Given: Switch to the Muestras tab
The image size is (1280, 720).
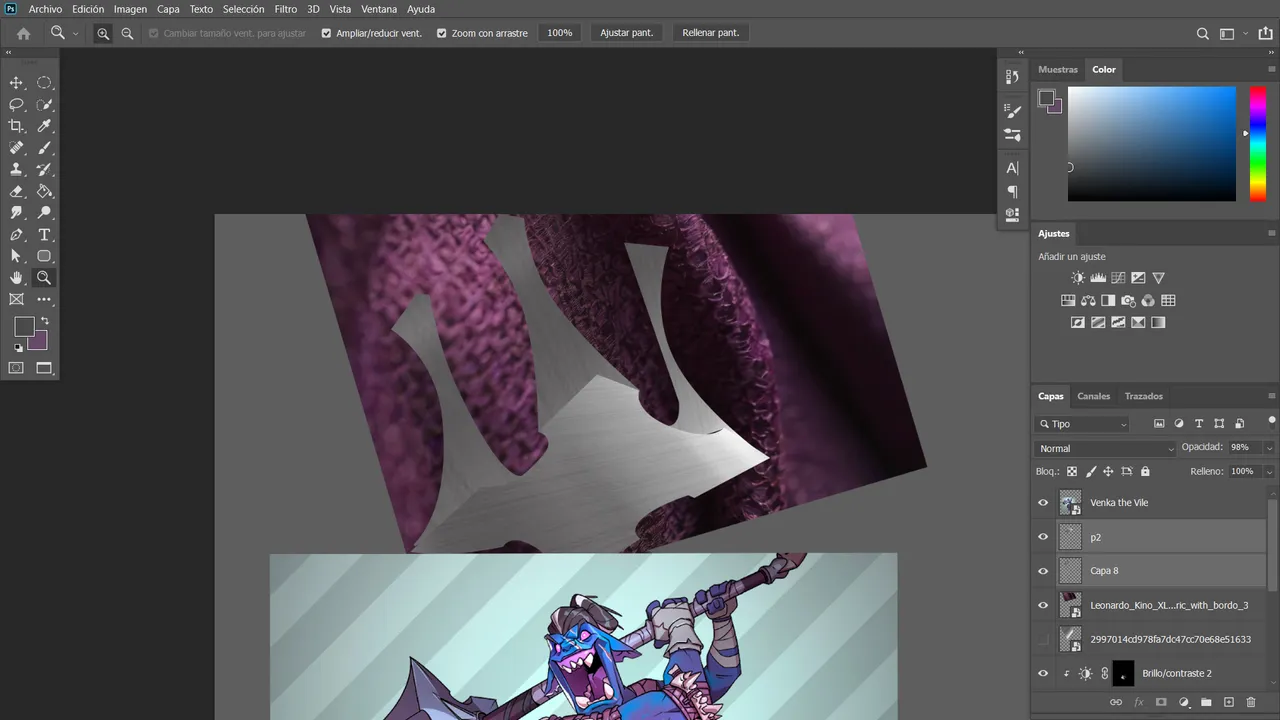Looking at the screenshot, I should coord(1058,69).
